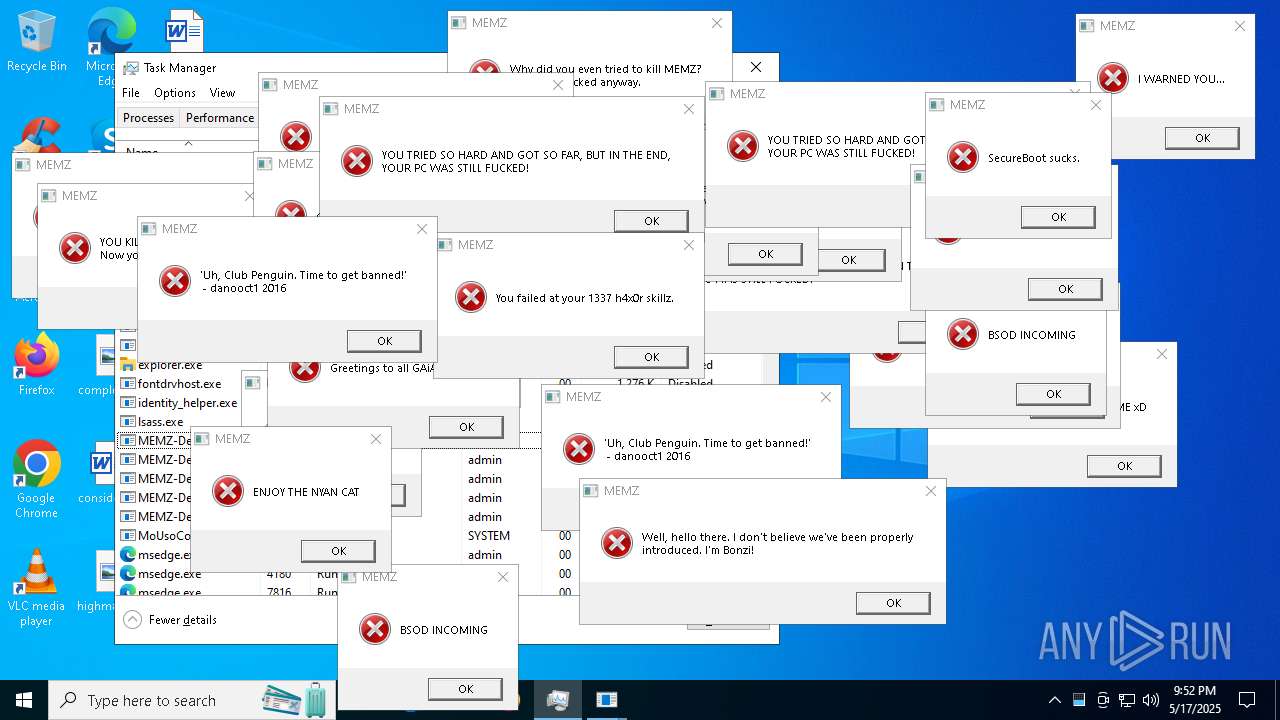Click OK in the ENJOY THE NYAN CAT dialog
Screen dimensions: 1280x720
coord(338,551)
